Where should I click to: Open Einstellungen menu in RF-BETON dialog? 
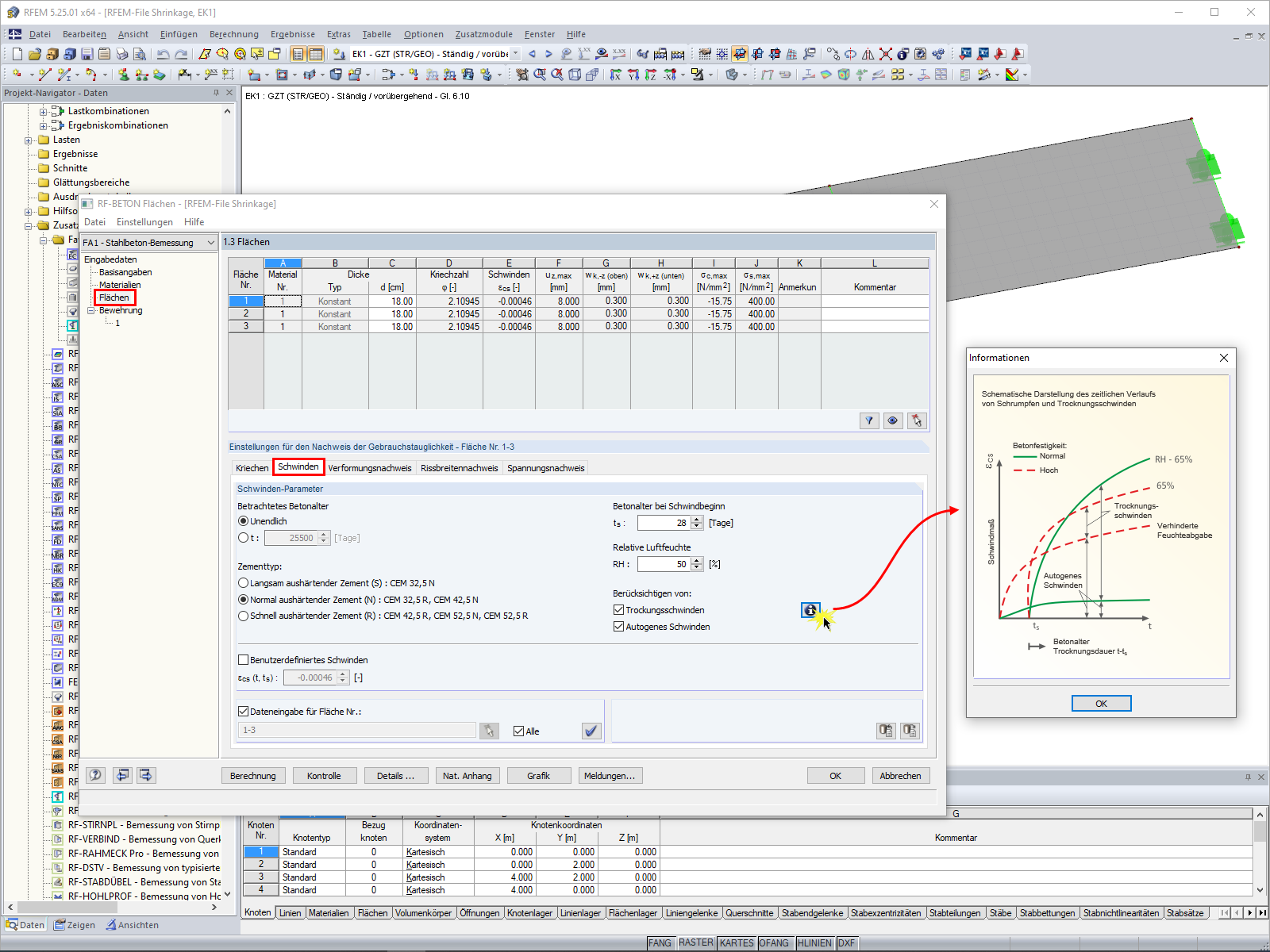pyautogui.click(x=144, y=222)
